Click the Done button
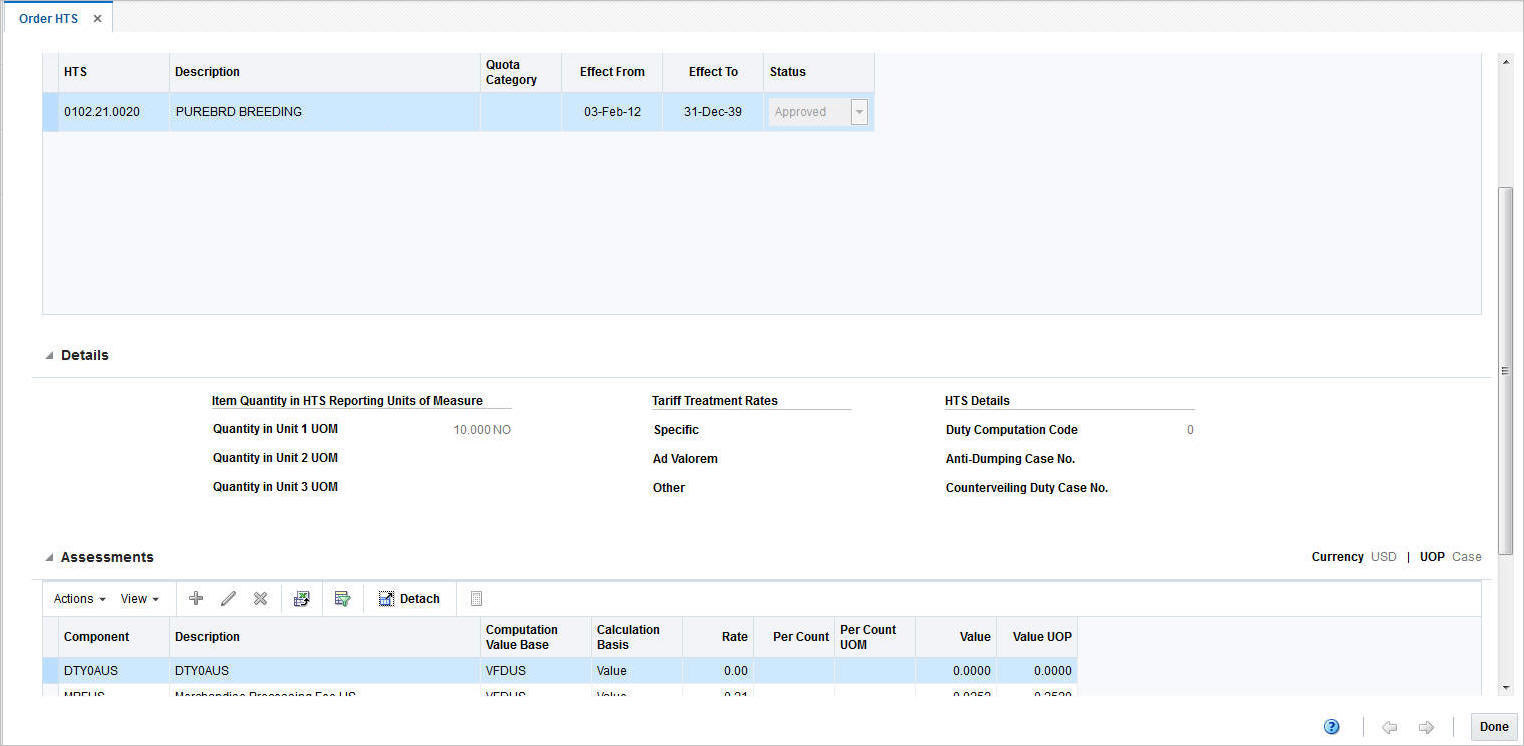 1494,727
